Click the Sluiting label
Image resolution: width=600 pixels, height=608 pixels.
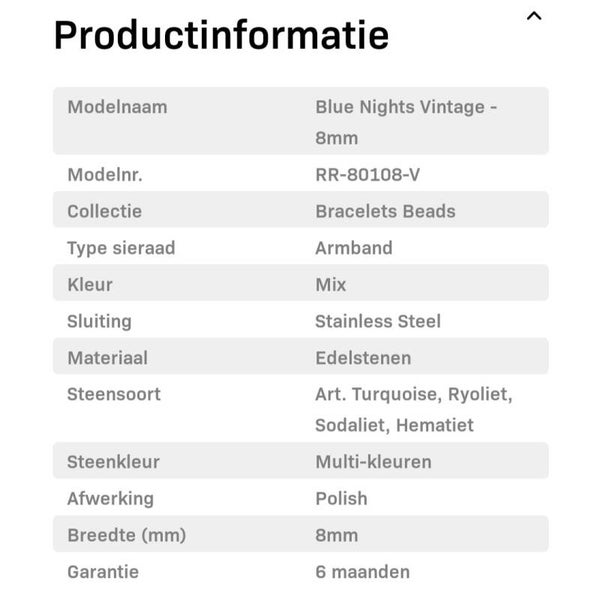click(99, 321)
